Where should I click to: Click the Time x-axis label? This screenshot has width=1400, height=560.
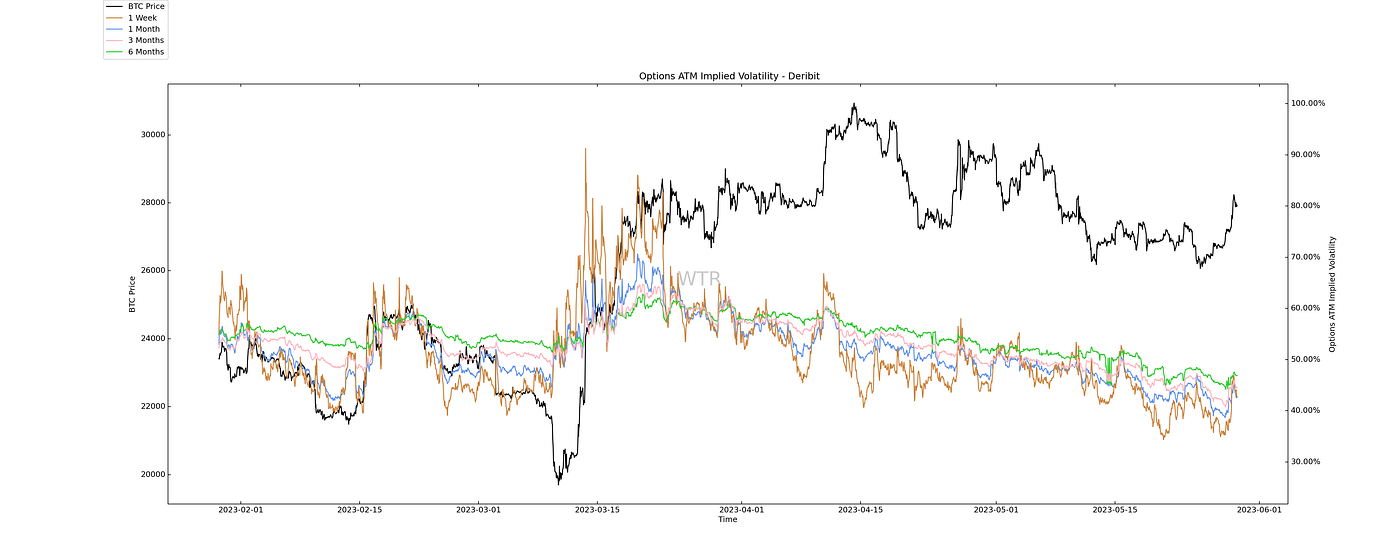(x=727, y=519)
